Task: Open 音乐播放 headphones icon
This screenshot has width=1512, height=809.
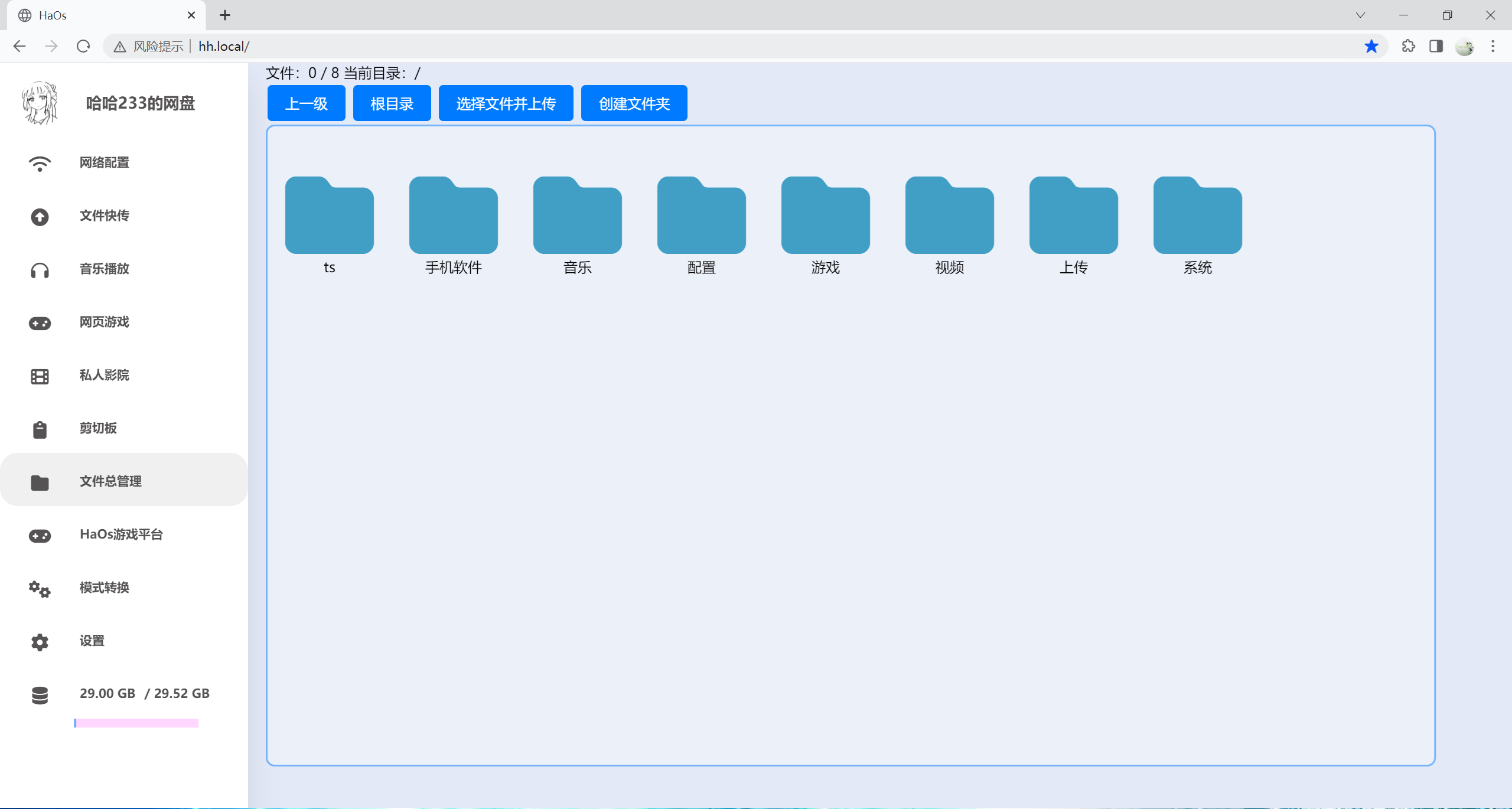Action: click(40, 270)
